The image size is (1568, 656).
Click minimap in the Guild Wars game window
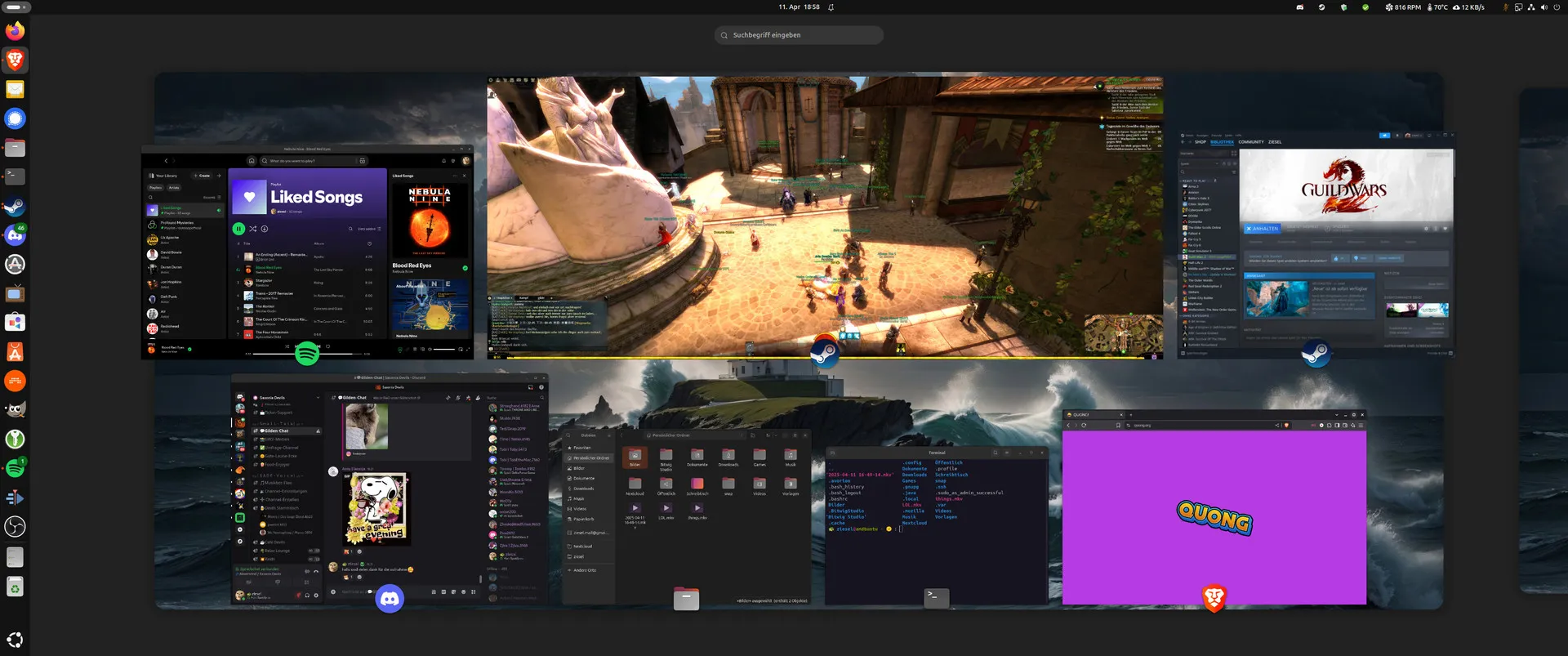1123,333
